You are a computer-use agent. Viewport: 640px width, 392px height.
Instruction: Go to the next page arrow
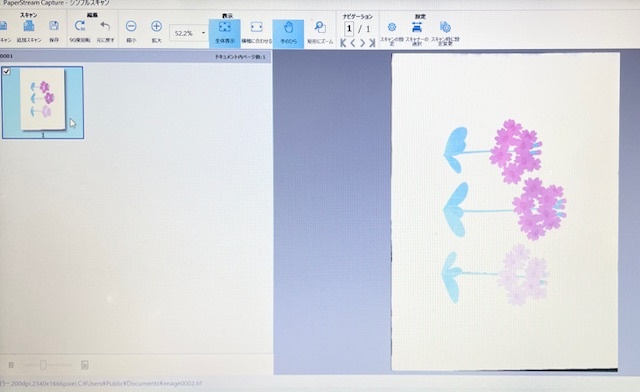362,42
